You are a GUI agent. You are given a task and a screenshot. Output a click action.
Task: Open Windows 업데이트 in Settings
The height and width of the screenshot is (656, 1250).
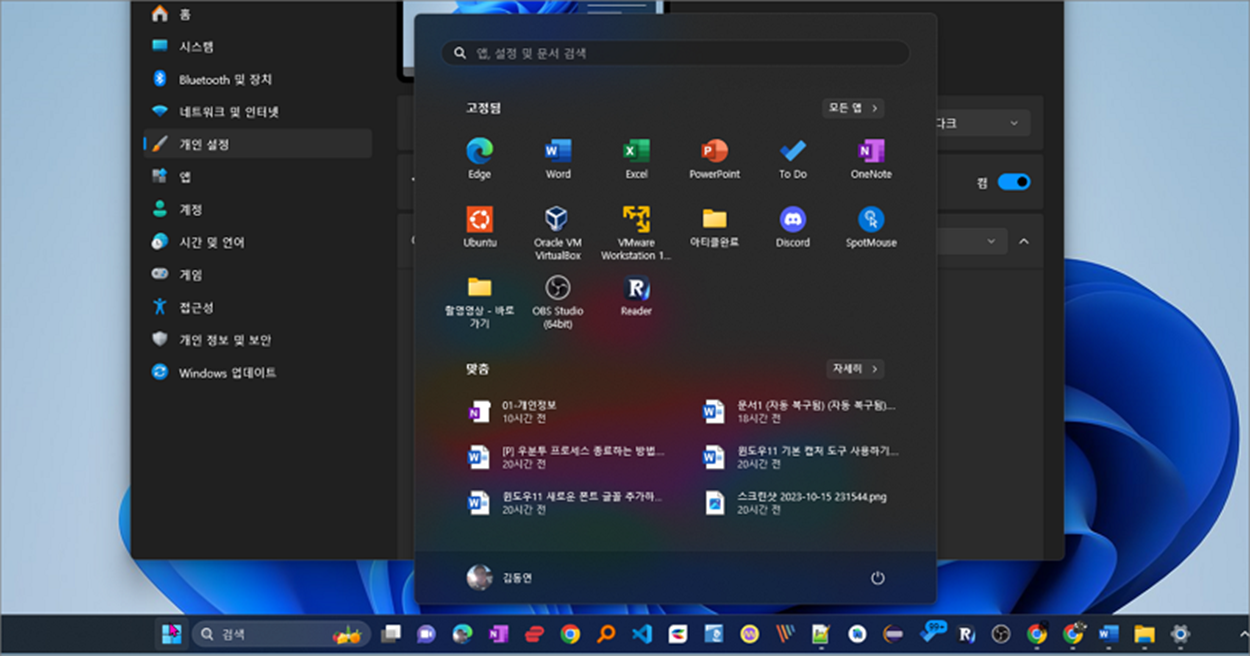tap(258, 372)
